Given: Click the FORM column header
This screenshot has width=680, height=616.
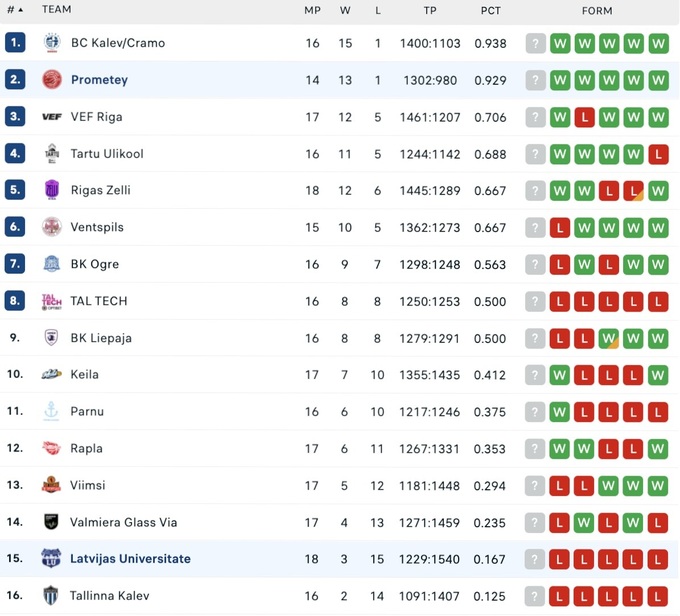Looking at the screenshot, I should click(597, 10).
